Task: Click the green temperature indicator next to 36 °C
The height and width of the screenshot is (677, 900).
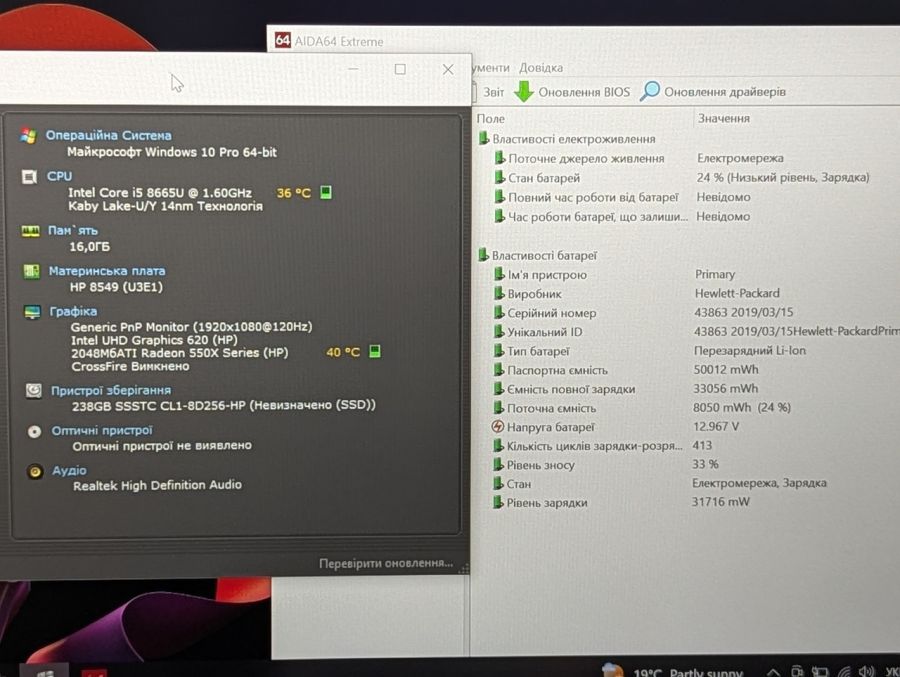Action: point(325,192)
